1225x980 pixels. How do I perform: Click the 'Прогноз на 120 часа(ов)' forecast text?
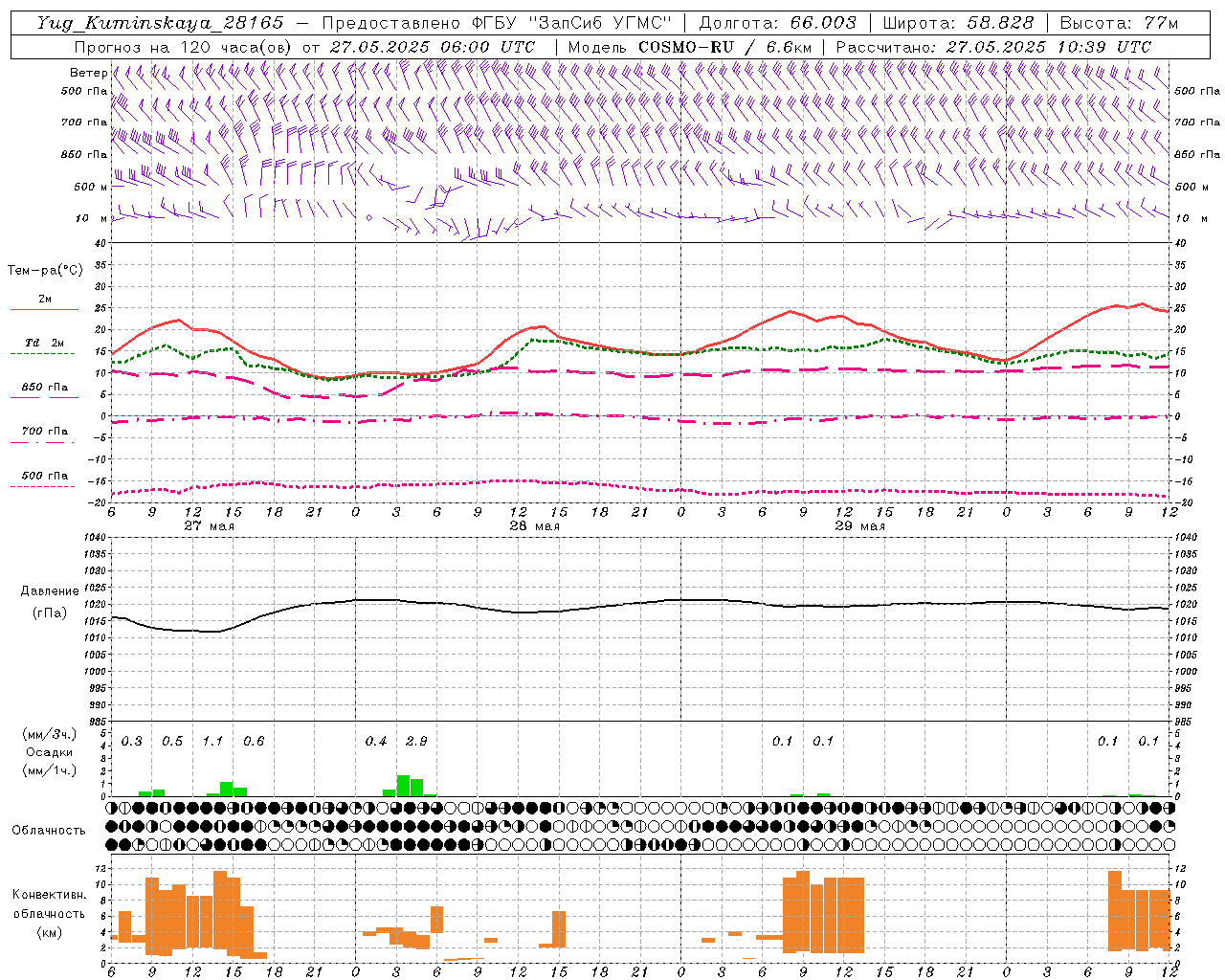tap(184, 47)
